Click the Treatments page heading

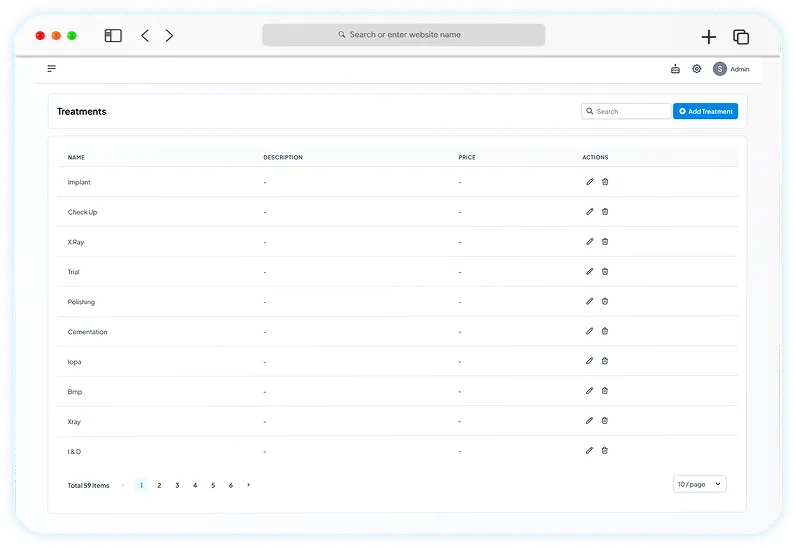coord(81,111)
